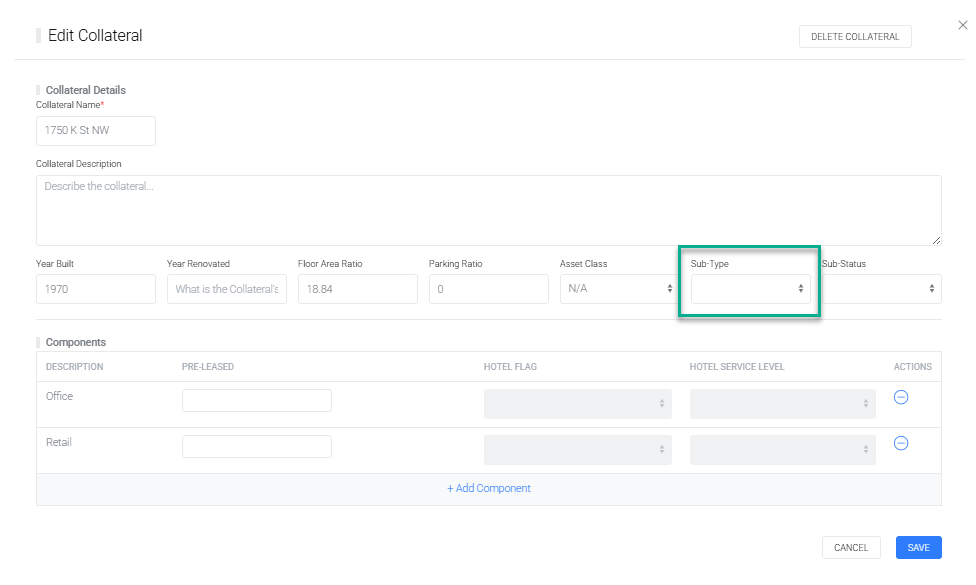
Task: Open Hotel Flag dropdown for Office
Action: point(577,404)
